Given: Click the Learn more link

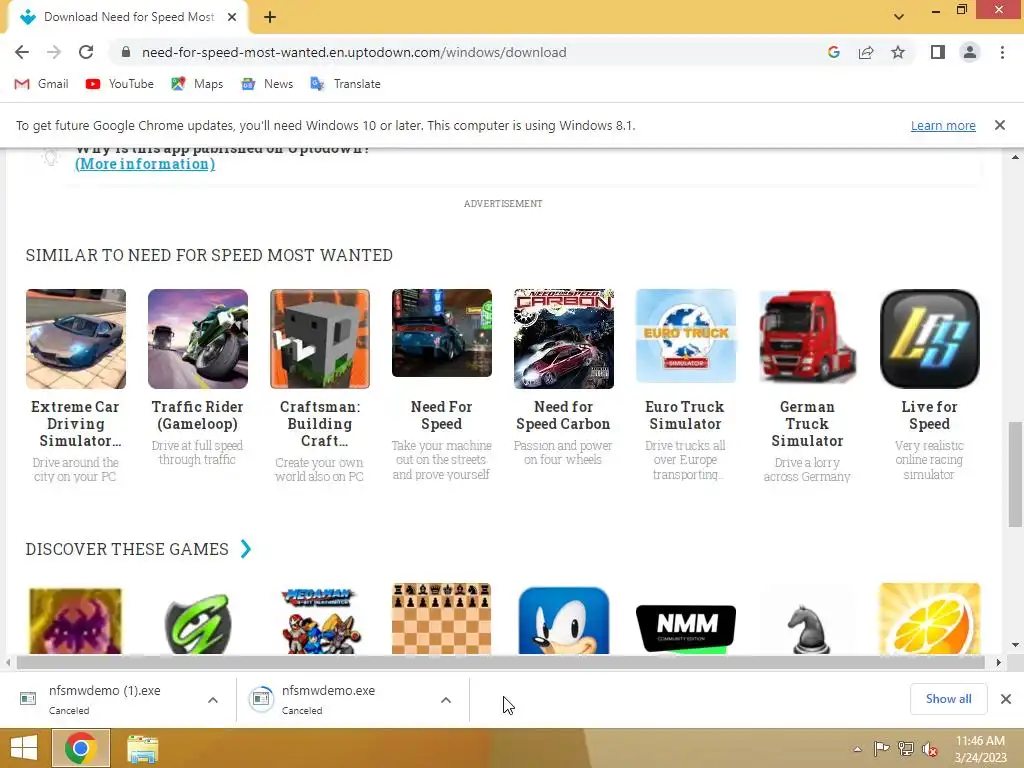Looking at the screenshot, I should coord(943,125).
